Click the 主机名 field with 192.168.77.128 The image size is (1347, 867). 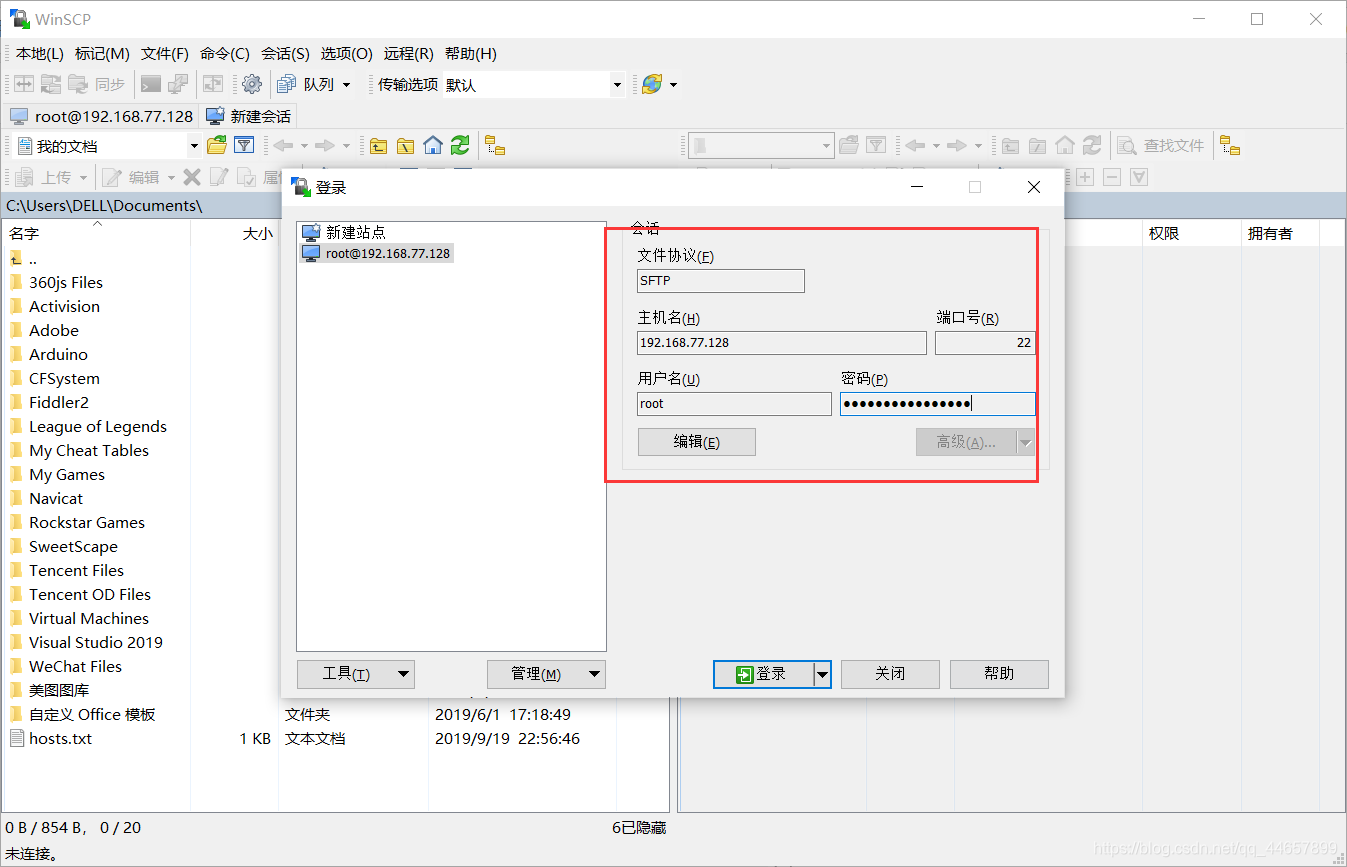tap(782, 343)
